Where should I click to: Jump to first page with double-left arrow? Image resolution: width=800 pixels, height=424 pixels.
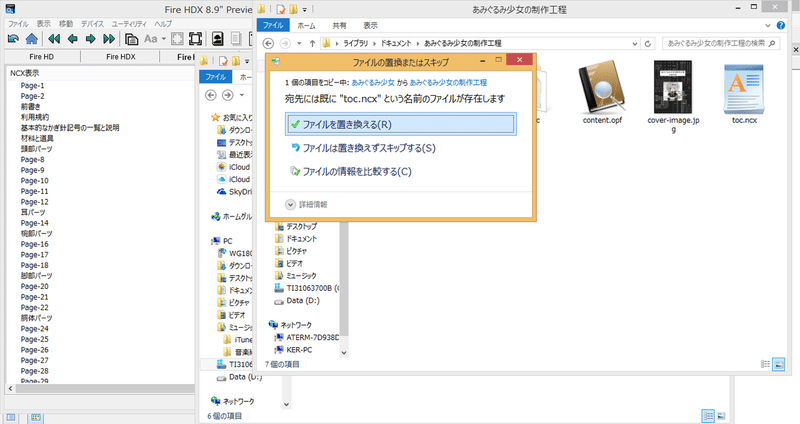click(x=54, y=39)
